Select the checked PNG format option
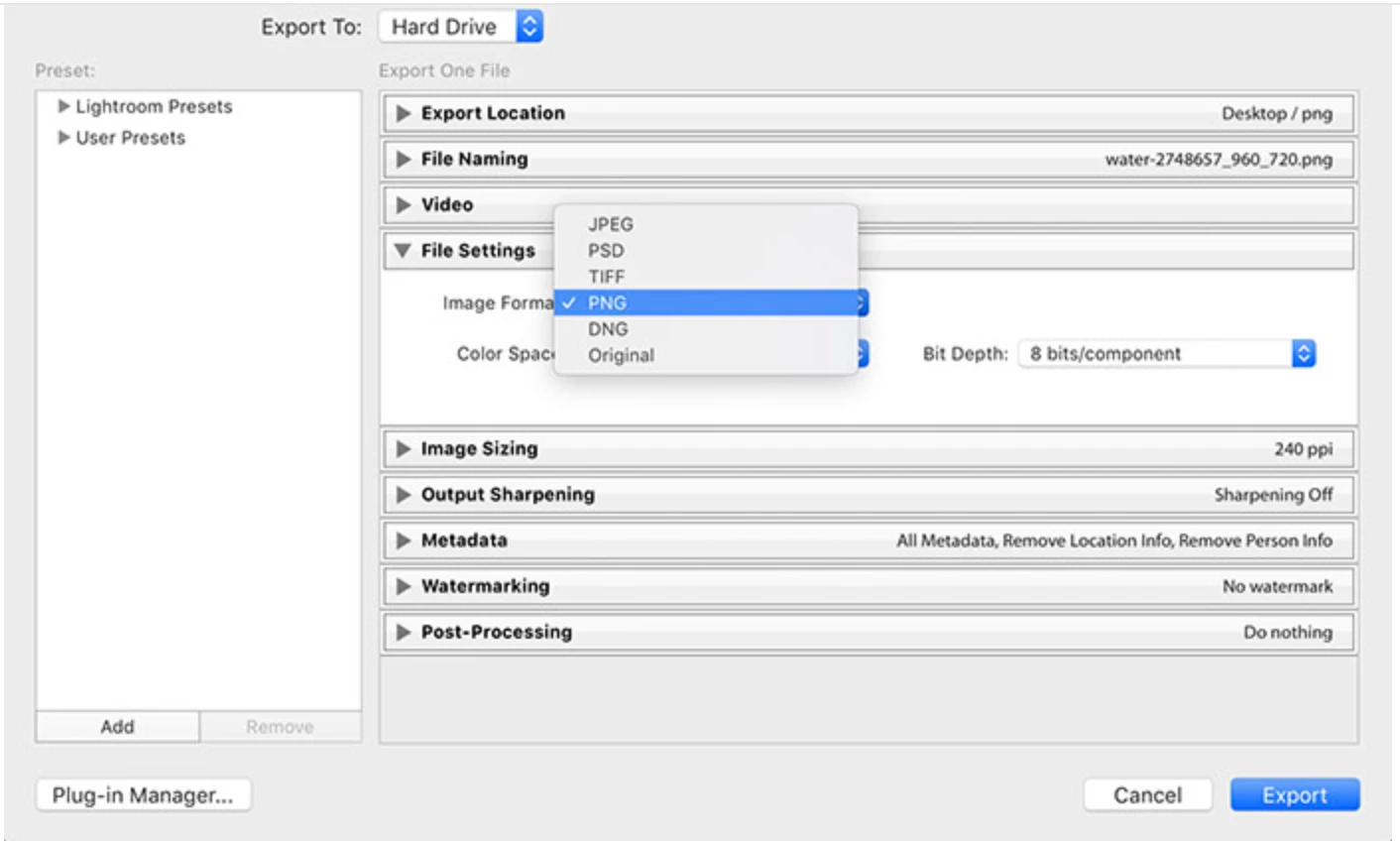Screen dimensions: 1400x844 pyautogui.click(x=706, y=302)
